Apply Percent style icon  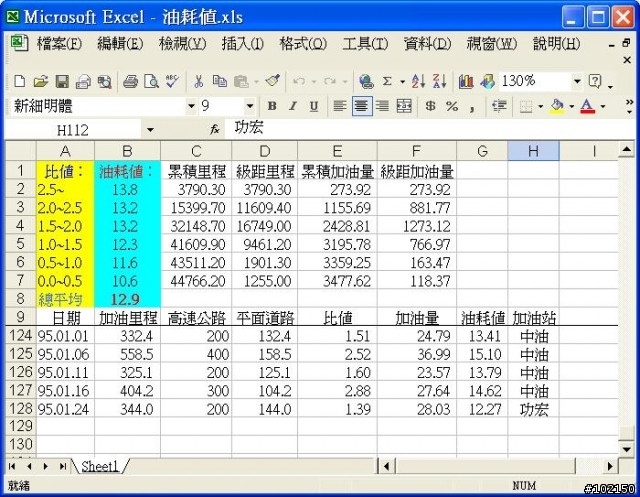(451, 106)
